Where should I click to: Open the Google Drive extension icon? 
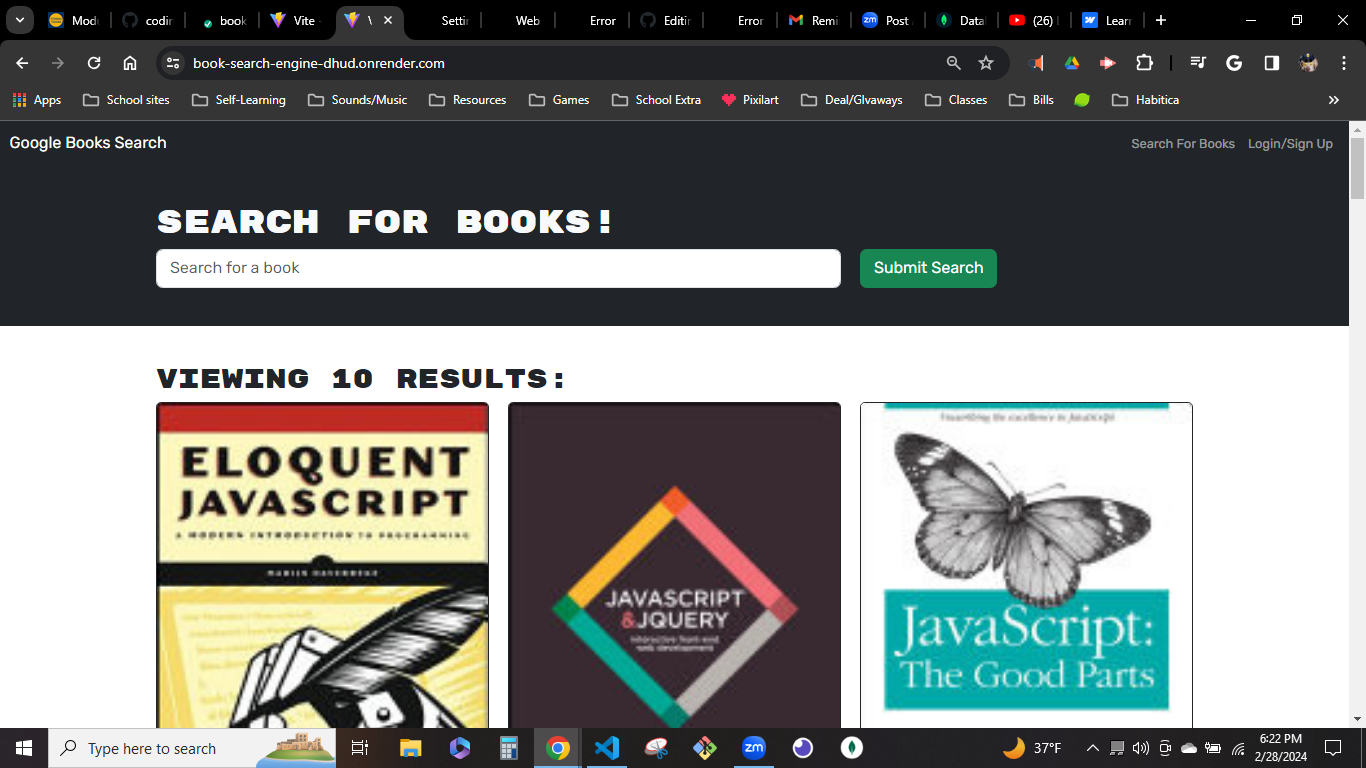pos(1072,63)
